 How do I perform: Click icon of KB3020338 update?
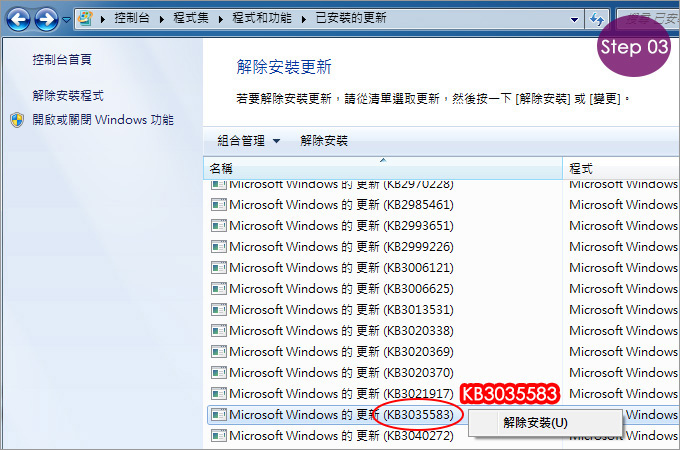pyautogui.click(x=219, y=331)
